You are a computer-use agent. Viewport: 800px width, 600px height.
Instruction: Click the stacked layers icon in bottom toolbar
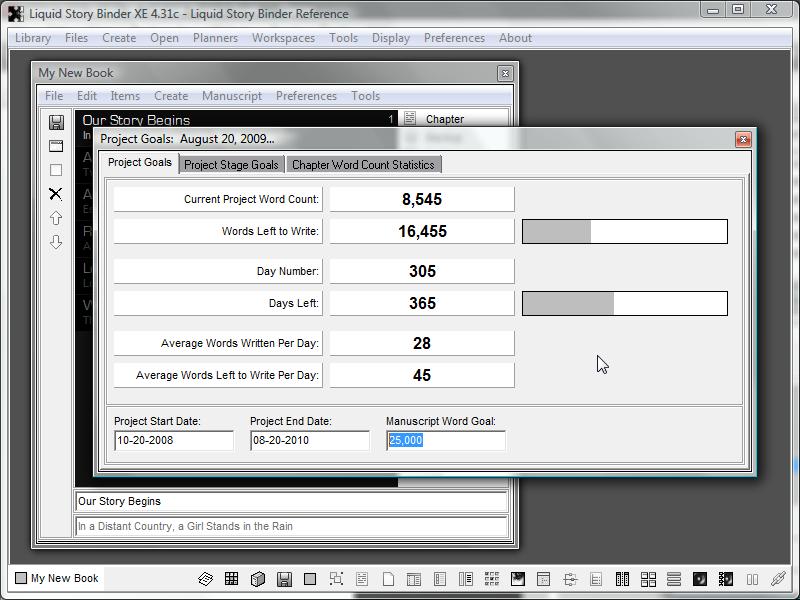(205, 579)
